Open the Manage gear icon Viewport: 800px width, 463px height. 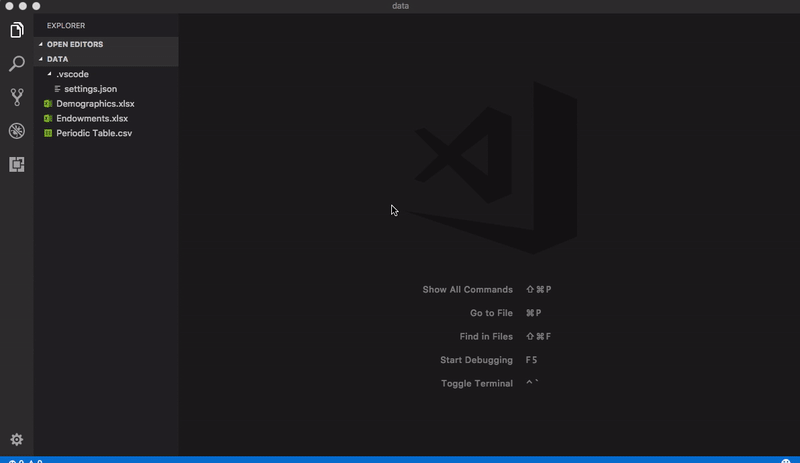[x=17, y=440]
